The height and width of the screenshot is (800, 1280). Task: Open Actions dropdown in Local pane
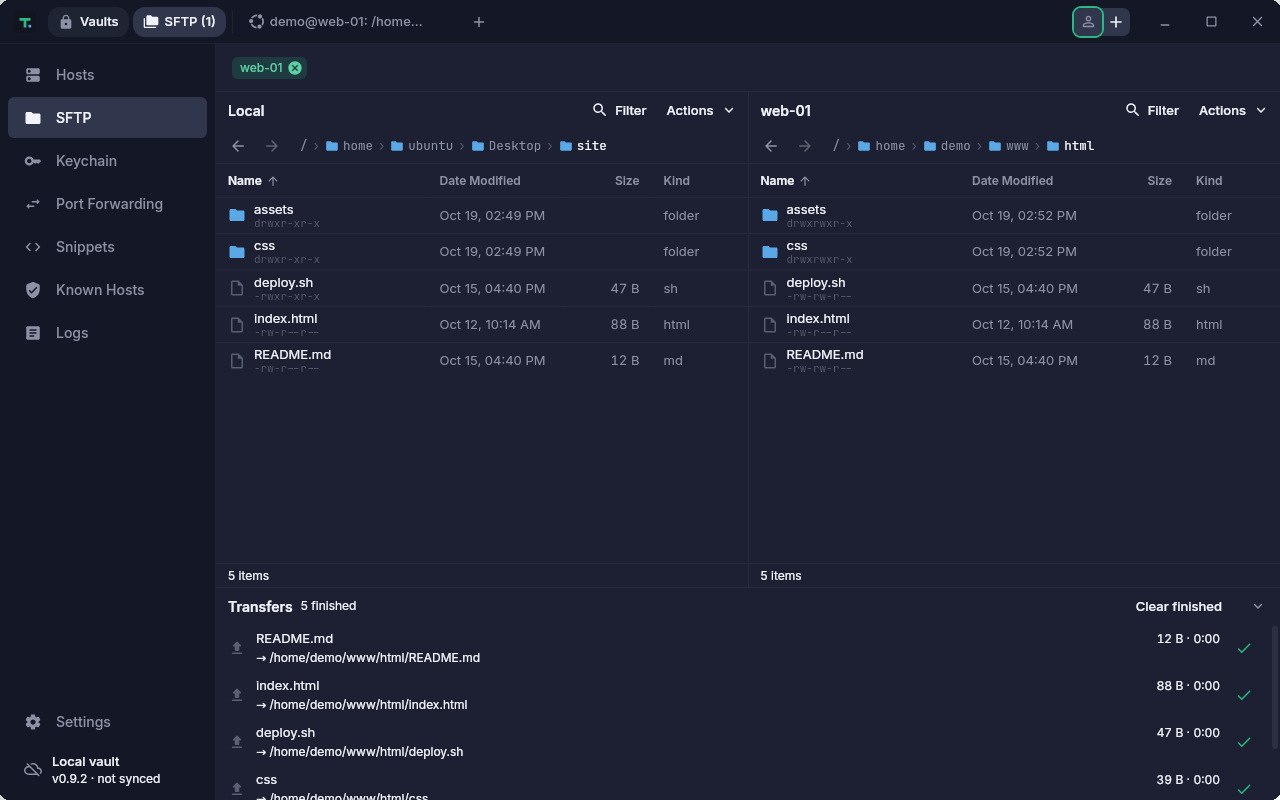coord(700,111)
